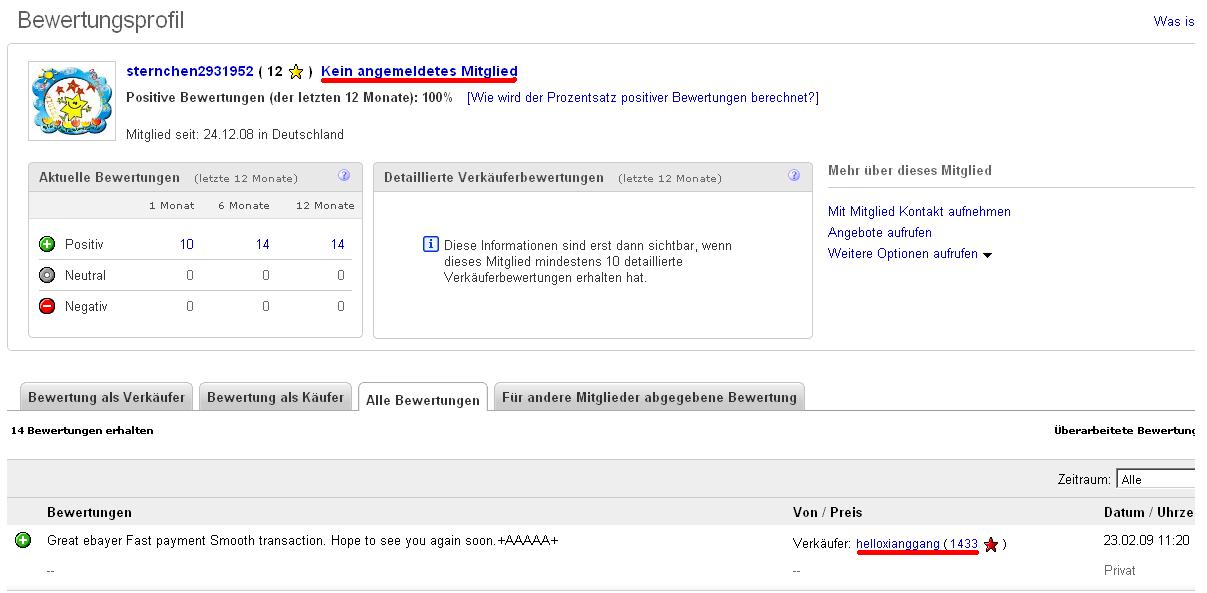1207x593 pixels.
Task: Open the helloxianggang seller link
Action: point(897,543)
